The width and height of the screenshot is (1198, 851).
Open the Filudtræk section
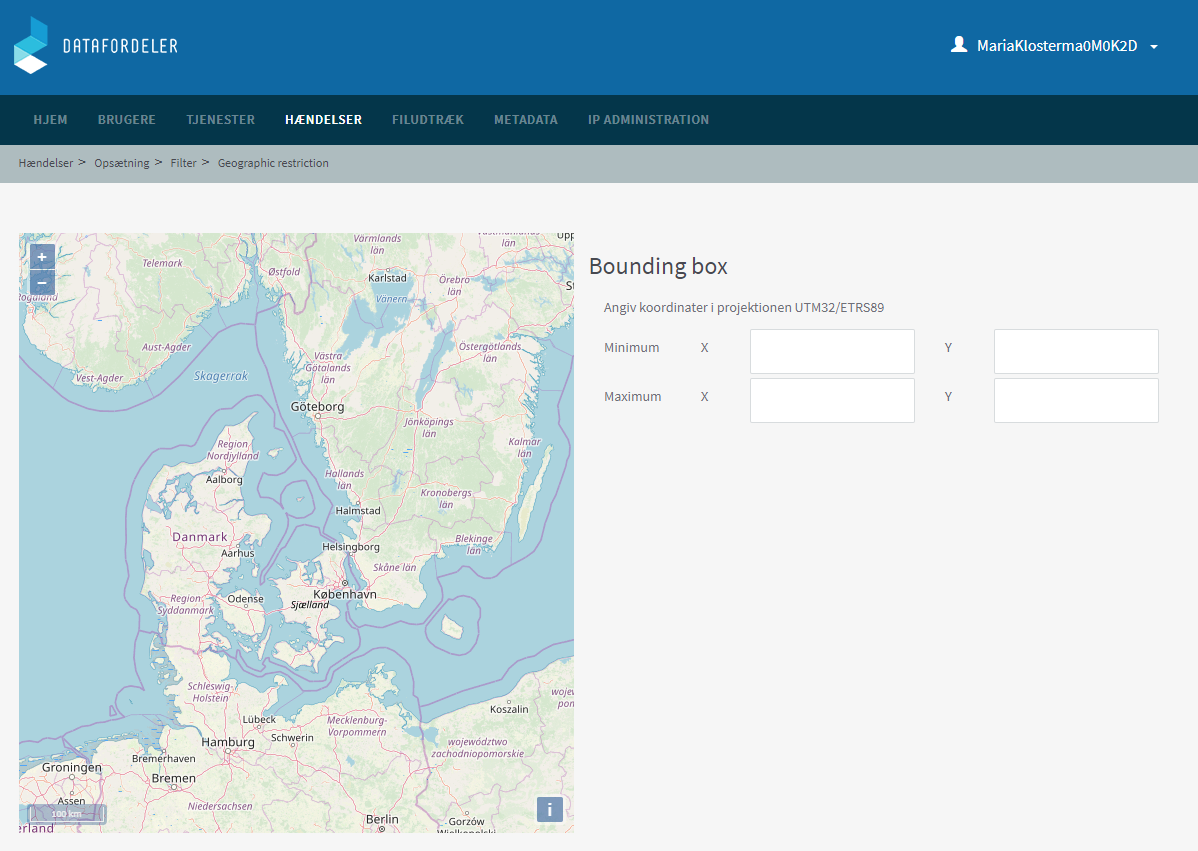point(428,120)
